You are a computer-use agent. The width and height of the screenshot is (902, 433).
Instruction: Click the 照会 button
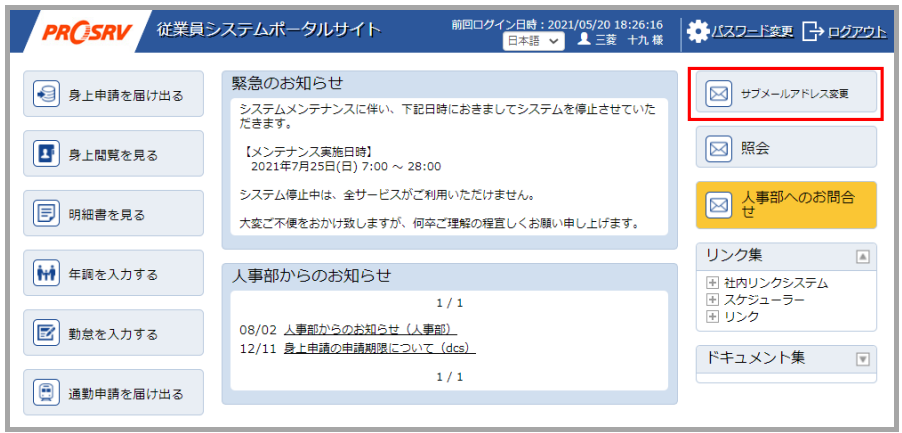click(x=786, y=147)
